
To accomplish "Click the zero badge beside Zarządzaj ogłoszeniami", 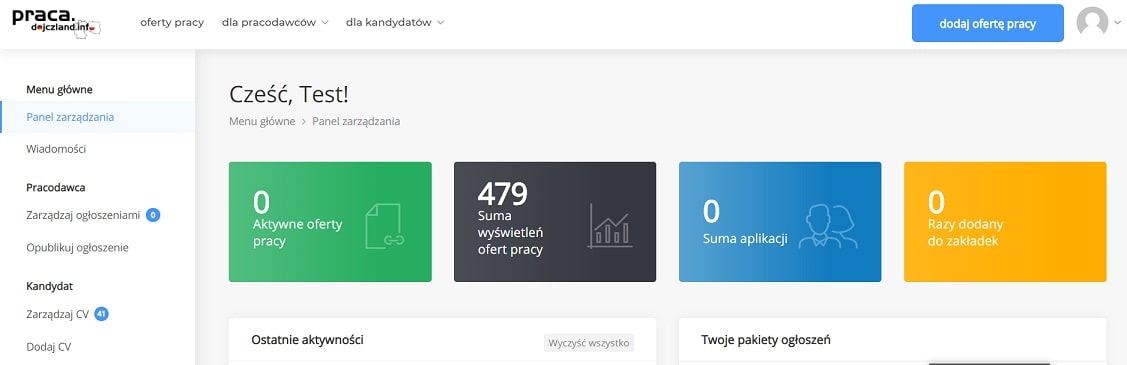I will [x=153, y=215].
